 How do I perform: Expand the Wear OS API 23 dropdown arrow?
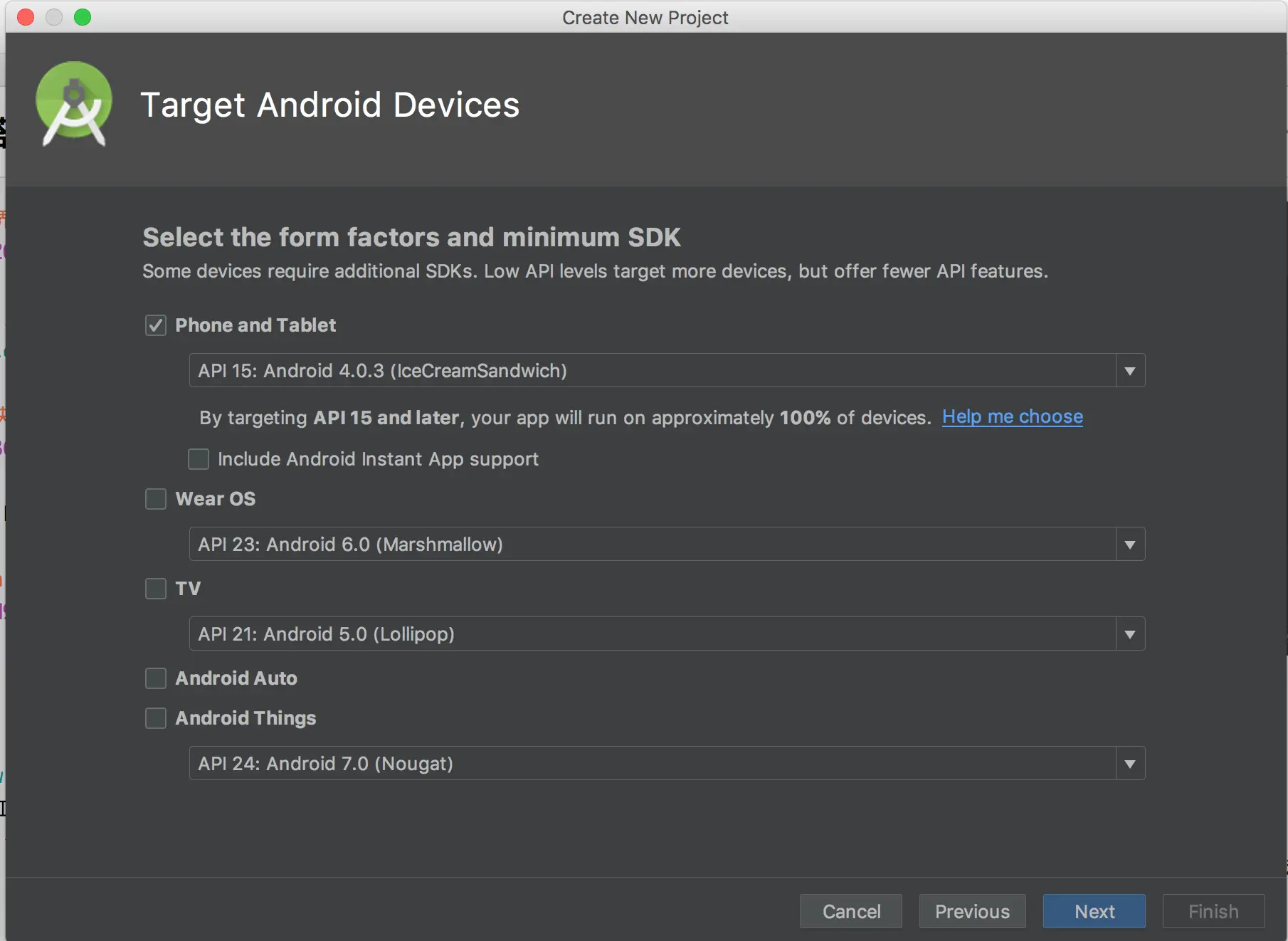pyautogui.click(x=1129, y=545)
